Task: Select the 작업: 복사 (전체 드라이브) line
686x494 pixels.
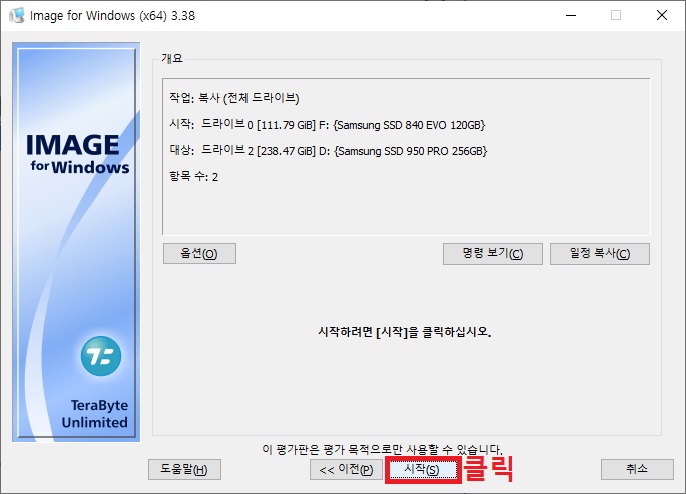Action: coord(234,98)
